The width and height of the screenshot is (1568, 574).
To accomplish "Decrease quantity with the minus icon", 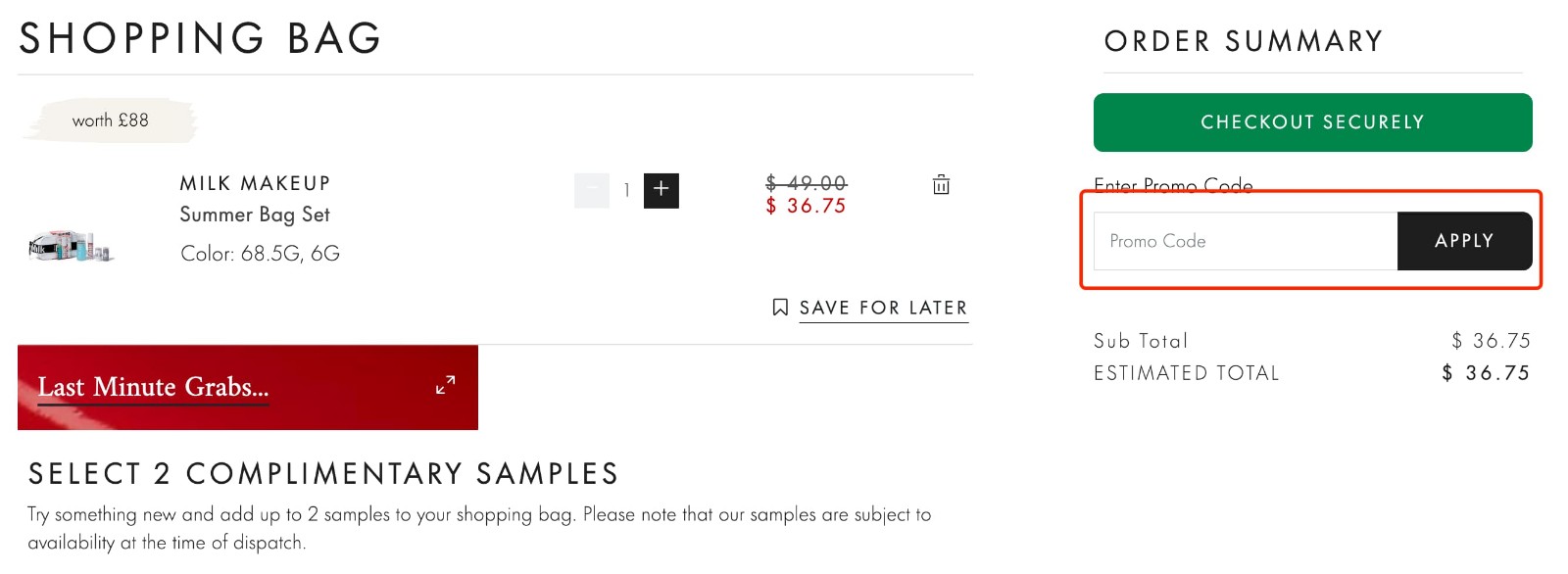I will click(592, 190).
